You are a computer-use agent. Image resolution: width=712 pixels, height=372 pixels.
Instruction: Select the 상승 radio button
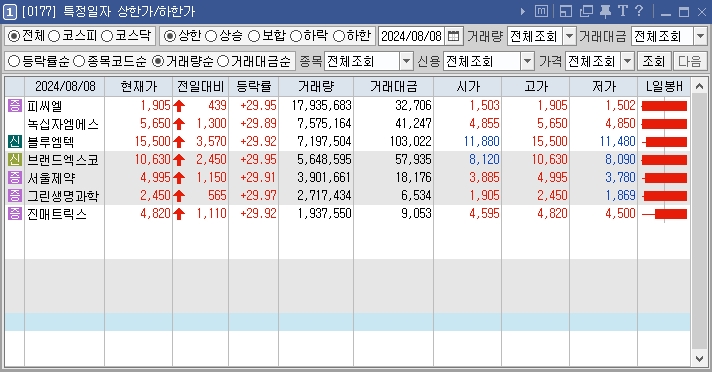[x=211, y=36]
